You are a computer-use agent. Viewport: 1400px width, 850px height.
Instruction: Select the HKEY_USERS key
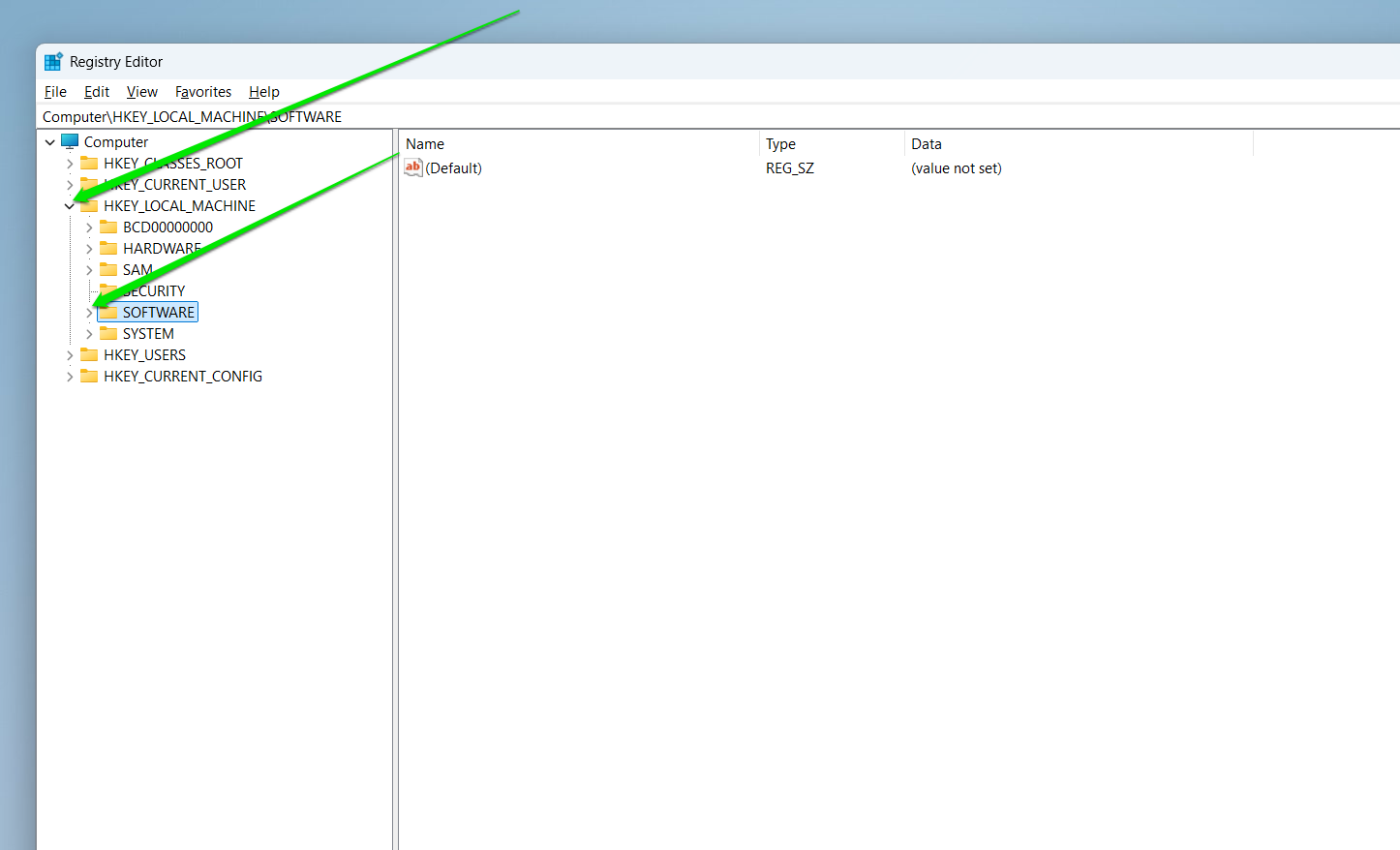tap(144, 354)
